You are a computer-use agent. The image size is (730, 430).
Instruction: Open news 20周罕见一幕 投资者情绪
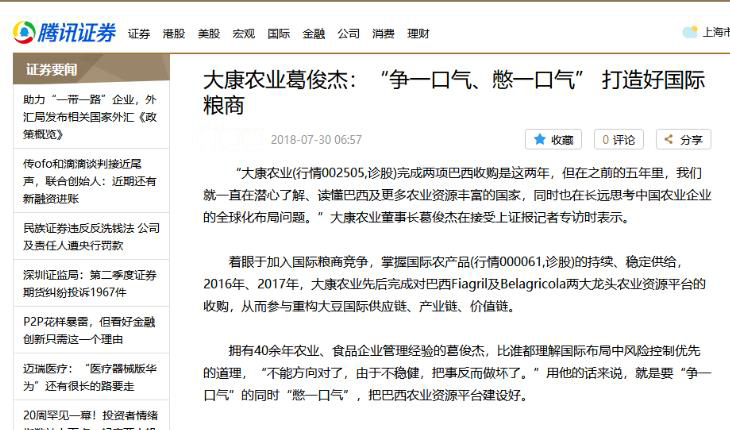click(x=91, y=419)
